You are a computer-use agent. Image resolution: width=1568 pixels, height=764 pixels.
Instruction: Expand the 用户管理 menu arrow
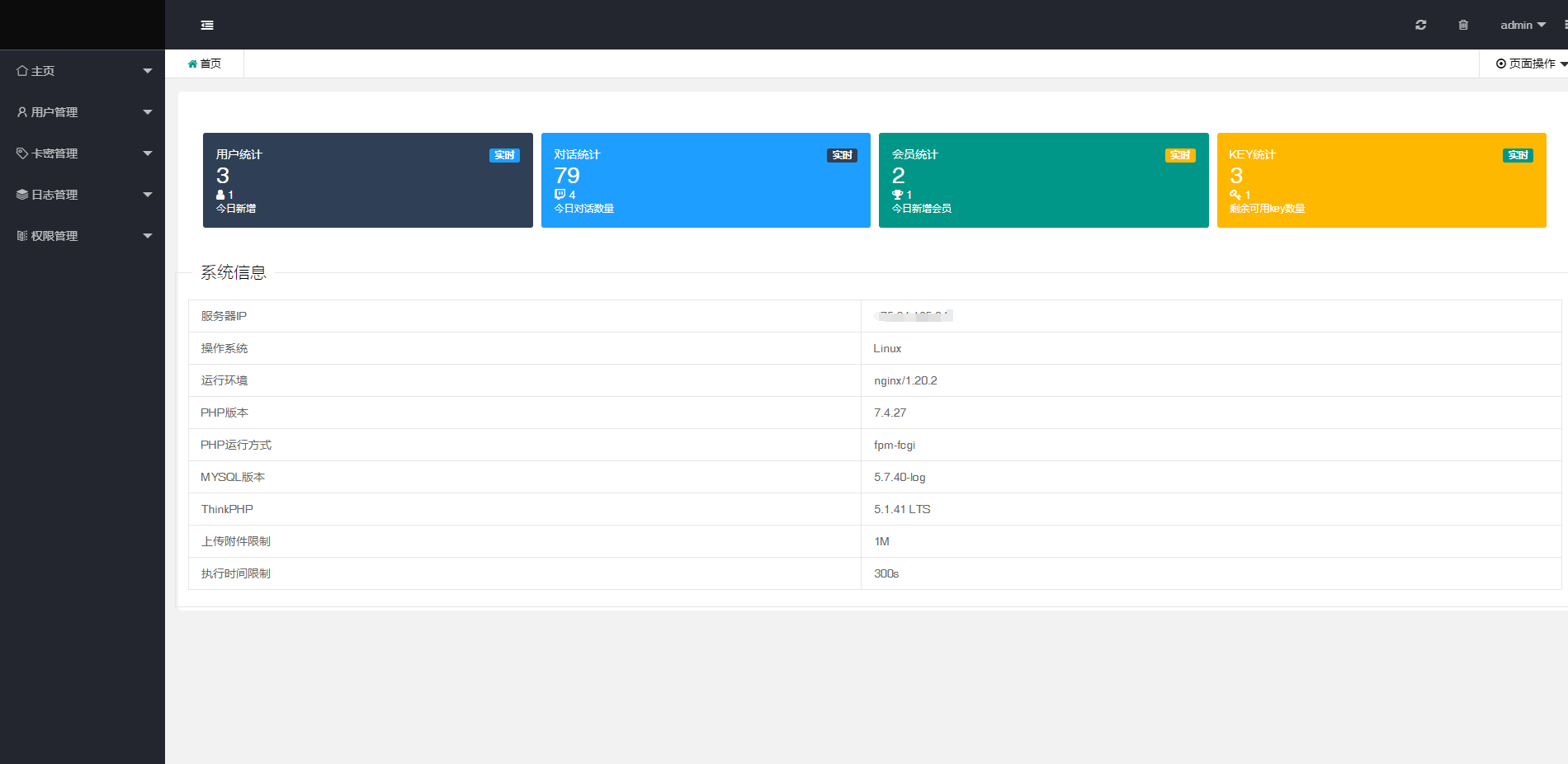(x=148, y=112)
